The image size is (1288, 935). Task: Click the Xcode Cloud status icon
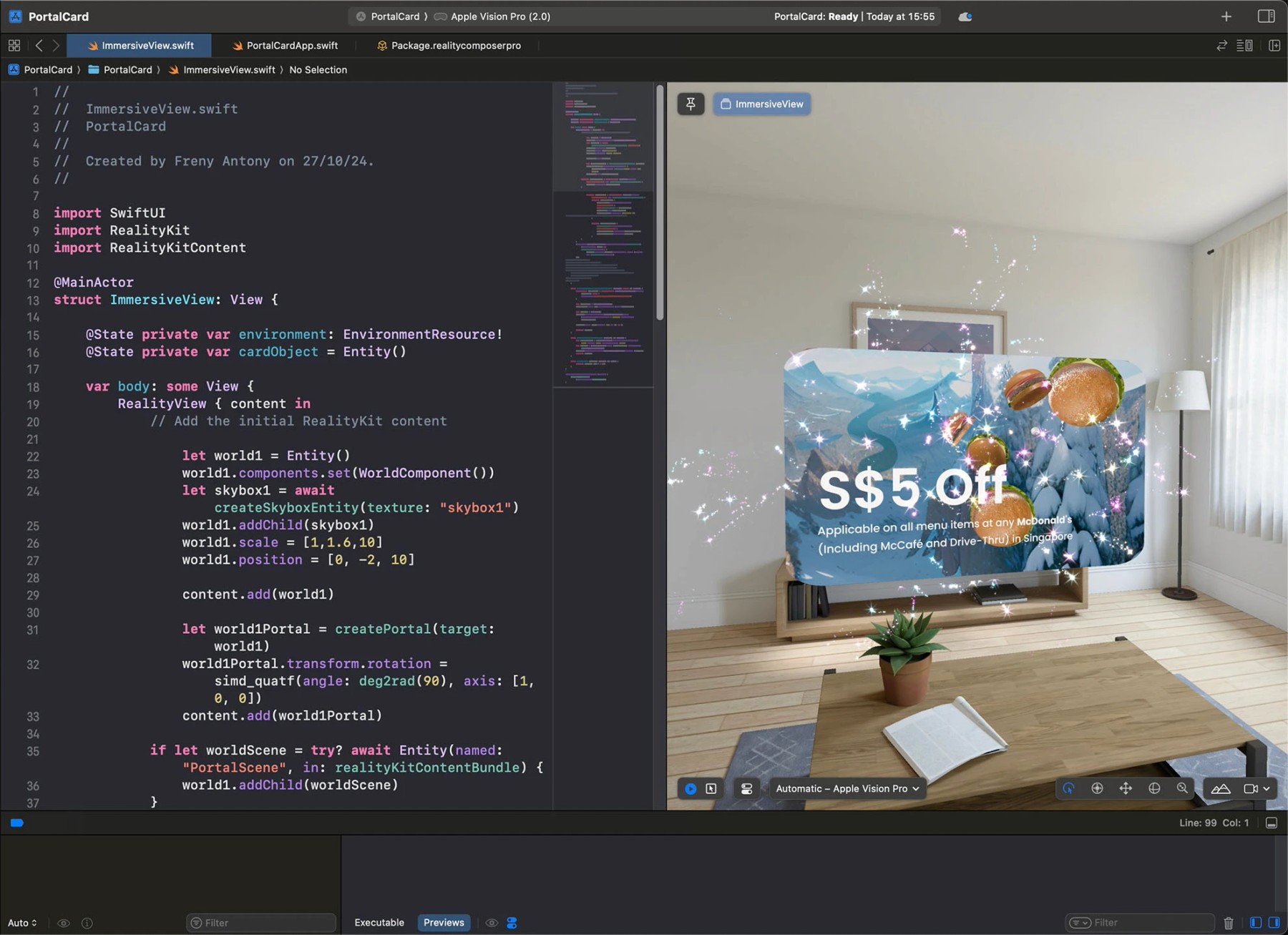(x=965, y=16)
